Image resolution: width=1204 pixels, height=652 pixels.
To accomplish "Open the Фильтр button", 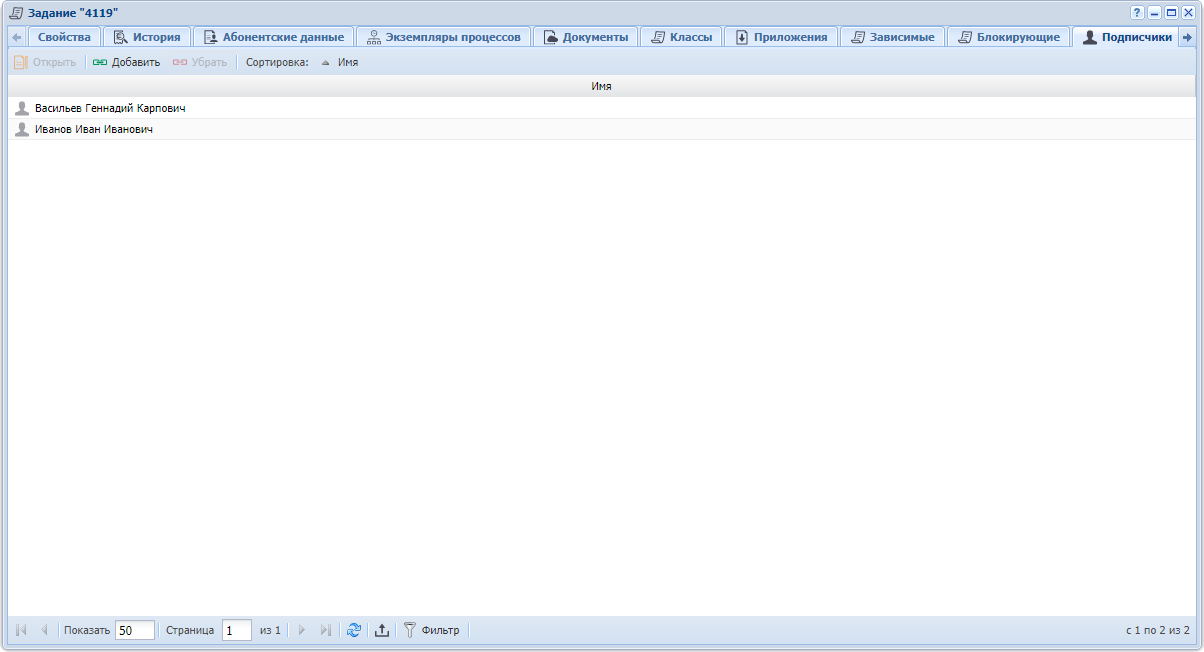I will click(x=431, y=630).
